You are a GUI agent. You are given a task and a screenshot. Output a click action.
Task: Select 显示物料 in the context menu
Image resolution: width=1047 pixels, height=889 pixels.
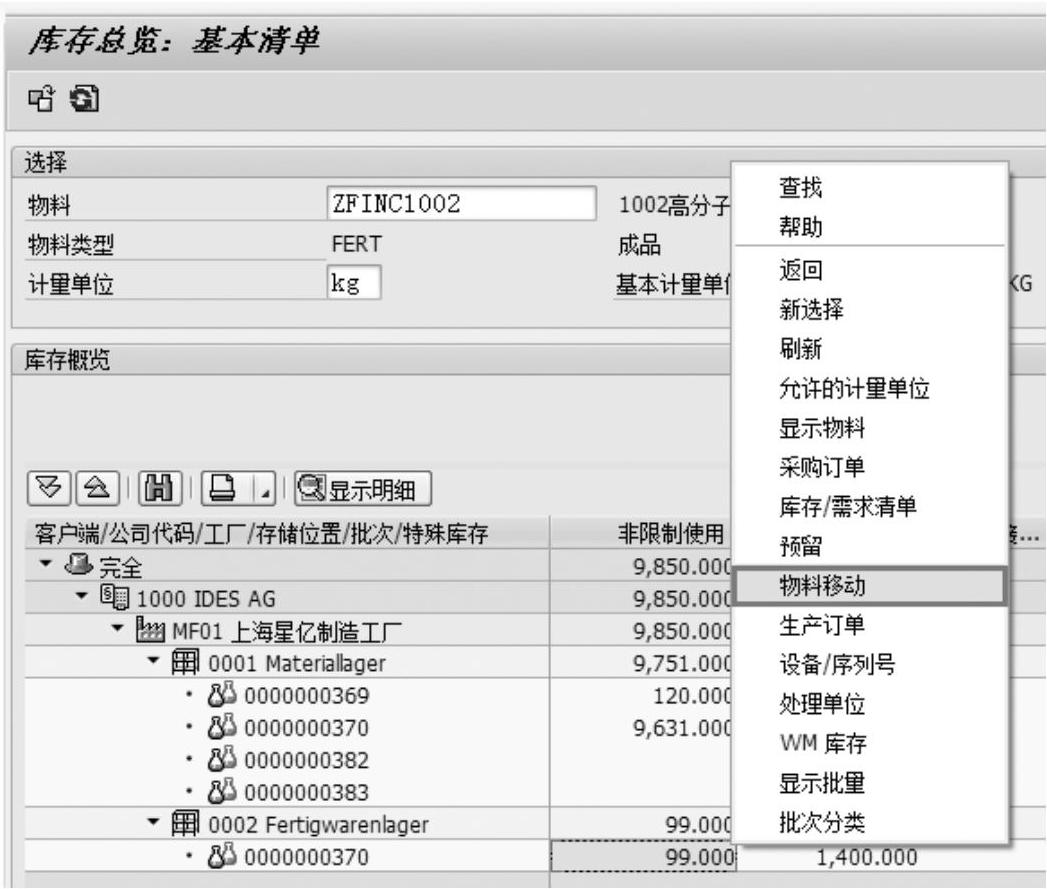click(x=822, y=427)
